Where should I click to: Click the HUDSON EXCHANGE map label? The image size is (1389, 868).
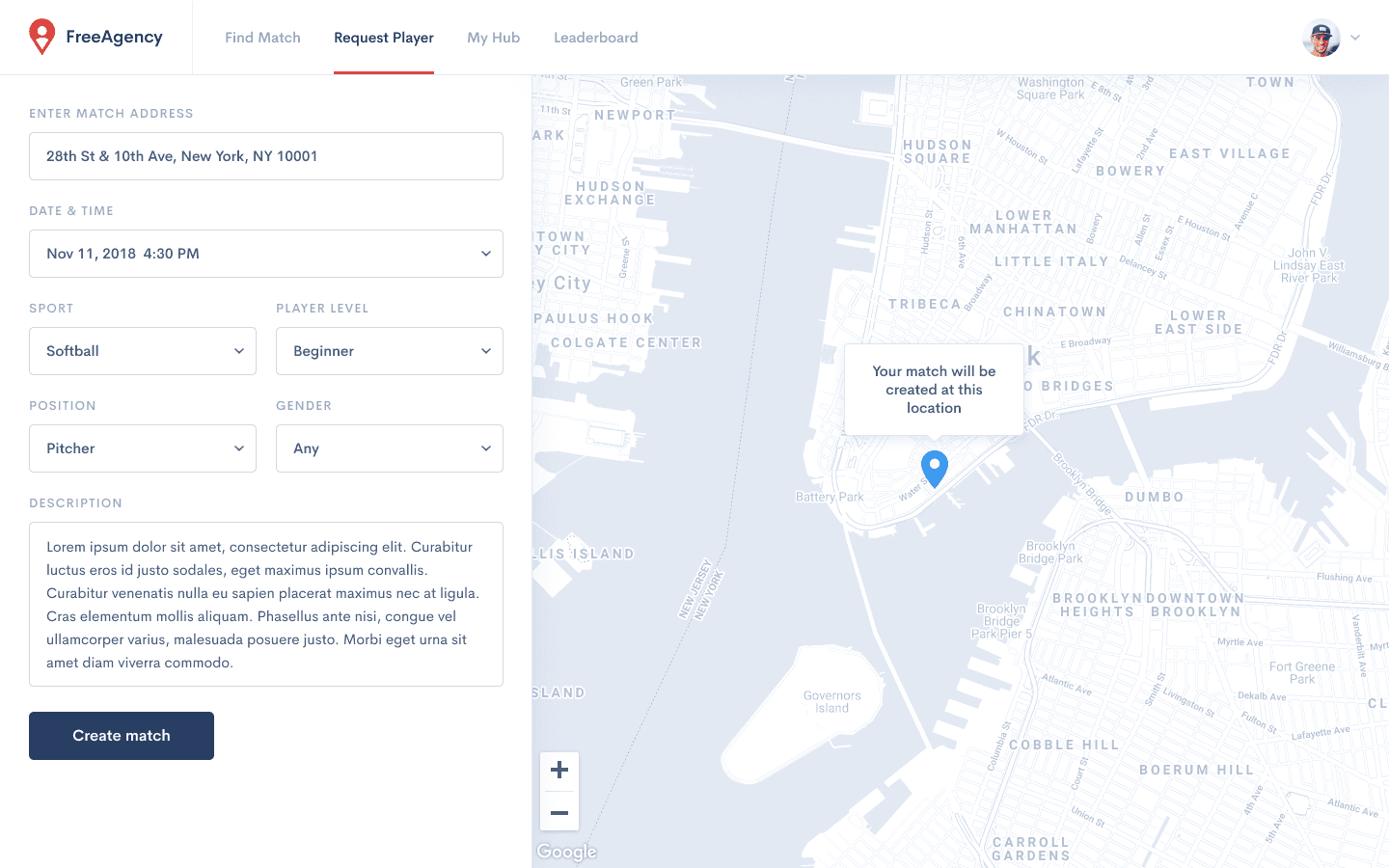click(610, 193)
